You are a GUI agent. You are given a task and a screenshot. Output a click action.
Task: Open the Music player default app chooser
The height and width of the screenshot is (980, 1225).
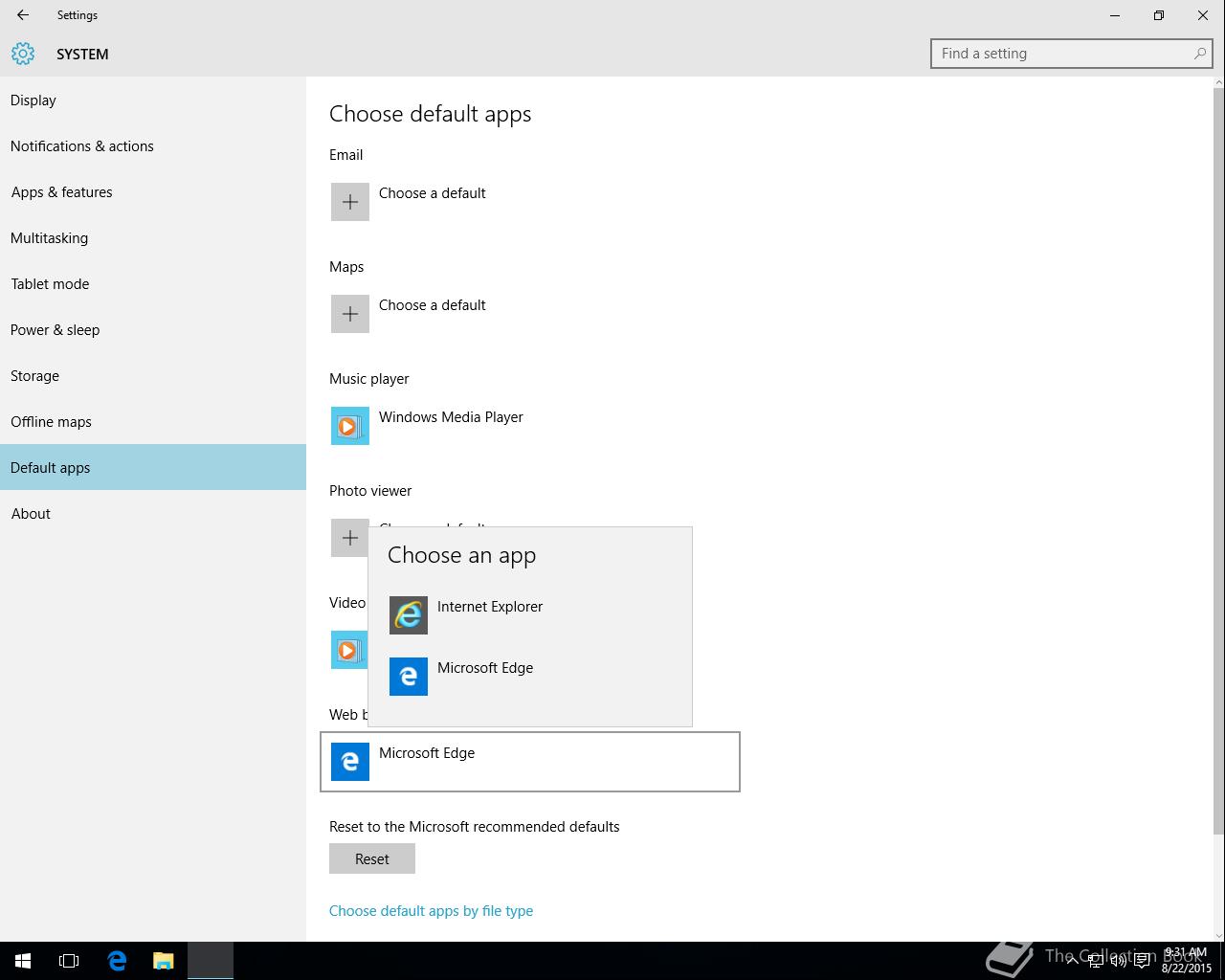click(451, 417)
